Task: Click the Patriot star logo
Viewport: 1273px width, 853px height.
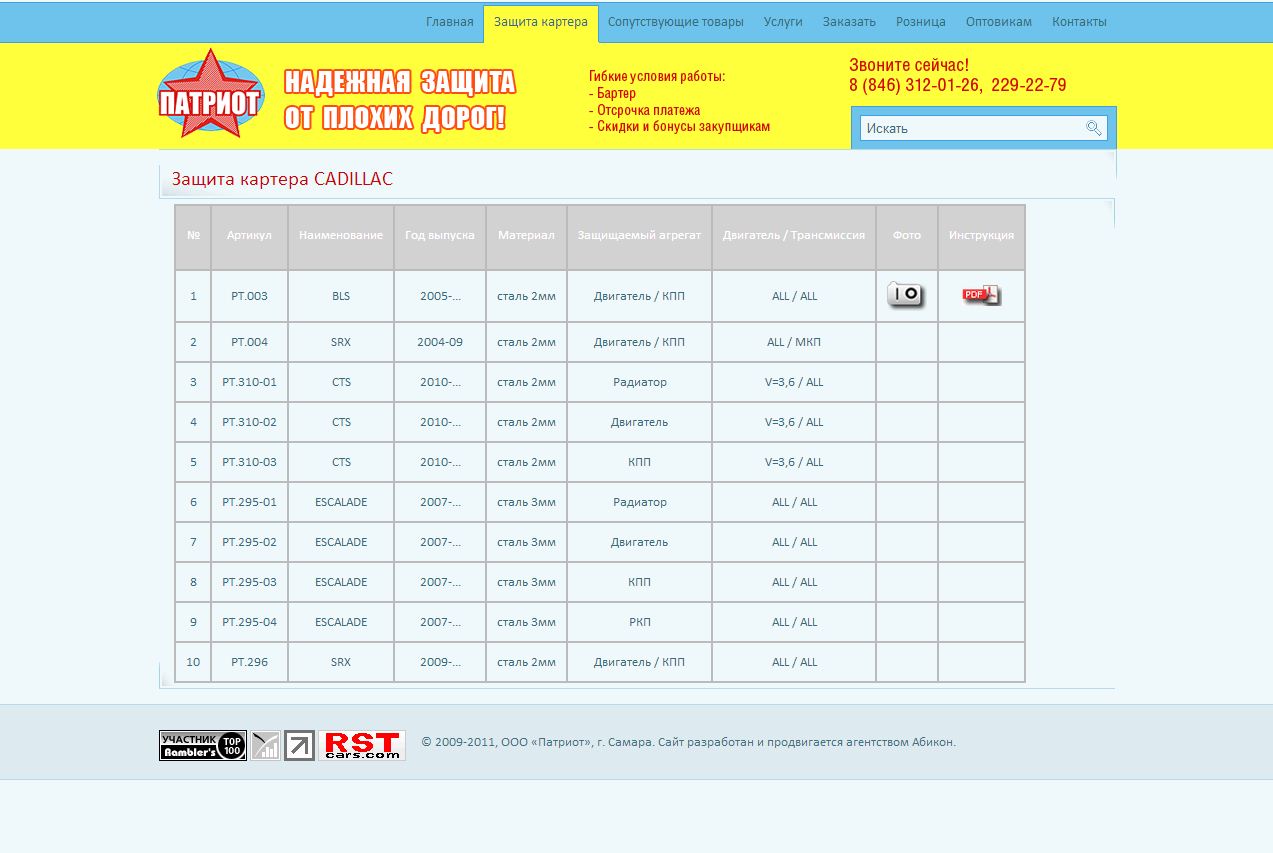Action: click(x=210, y=93)
